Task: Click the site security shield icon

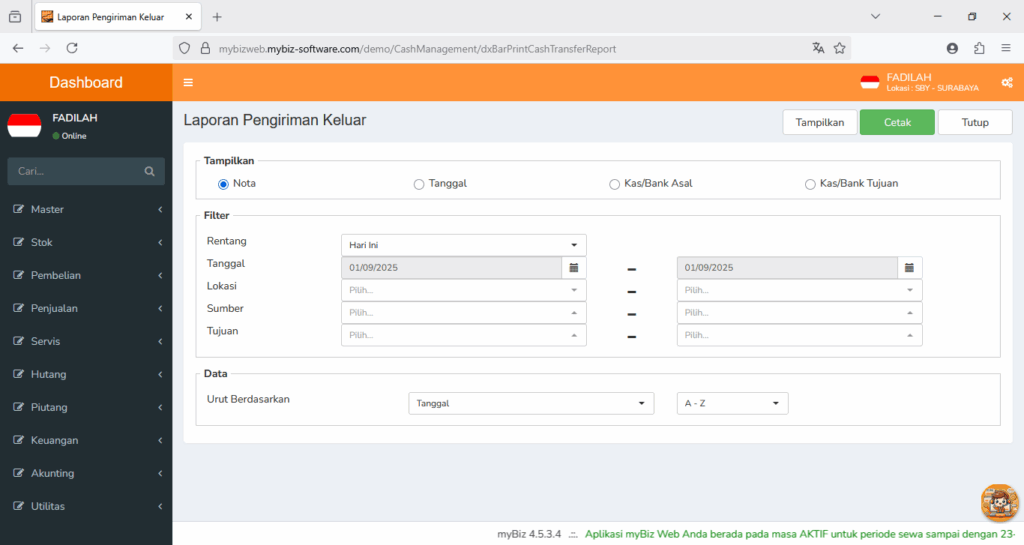Action: tap(185, 48)
